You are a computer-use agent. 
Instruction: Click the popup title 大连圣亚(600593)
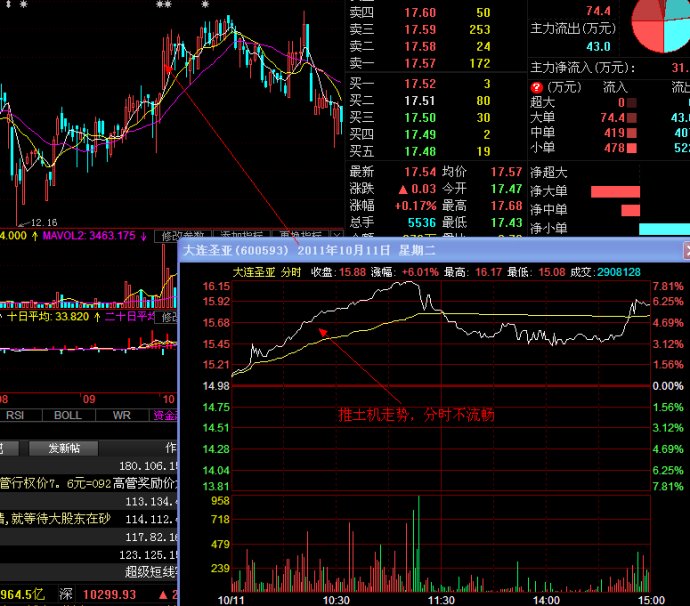[236, 250]
